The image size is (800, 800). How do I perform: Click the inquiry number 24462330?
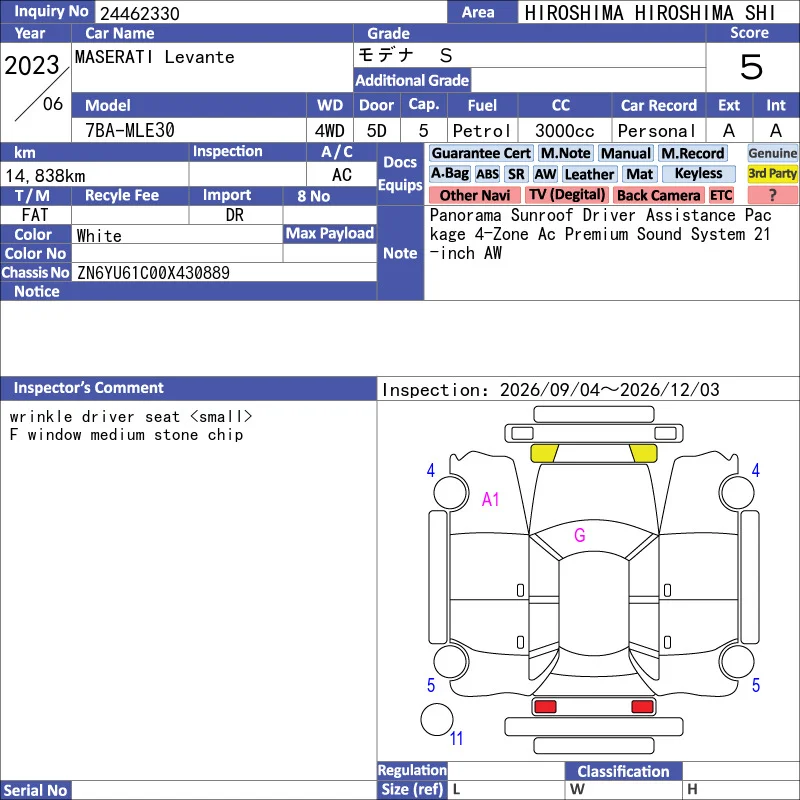pyautogui.click(x=140, y=13)
